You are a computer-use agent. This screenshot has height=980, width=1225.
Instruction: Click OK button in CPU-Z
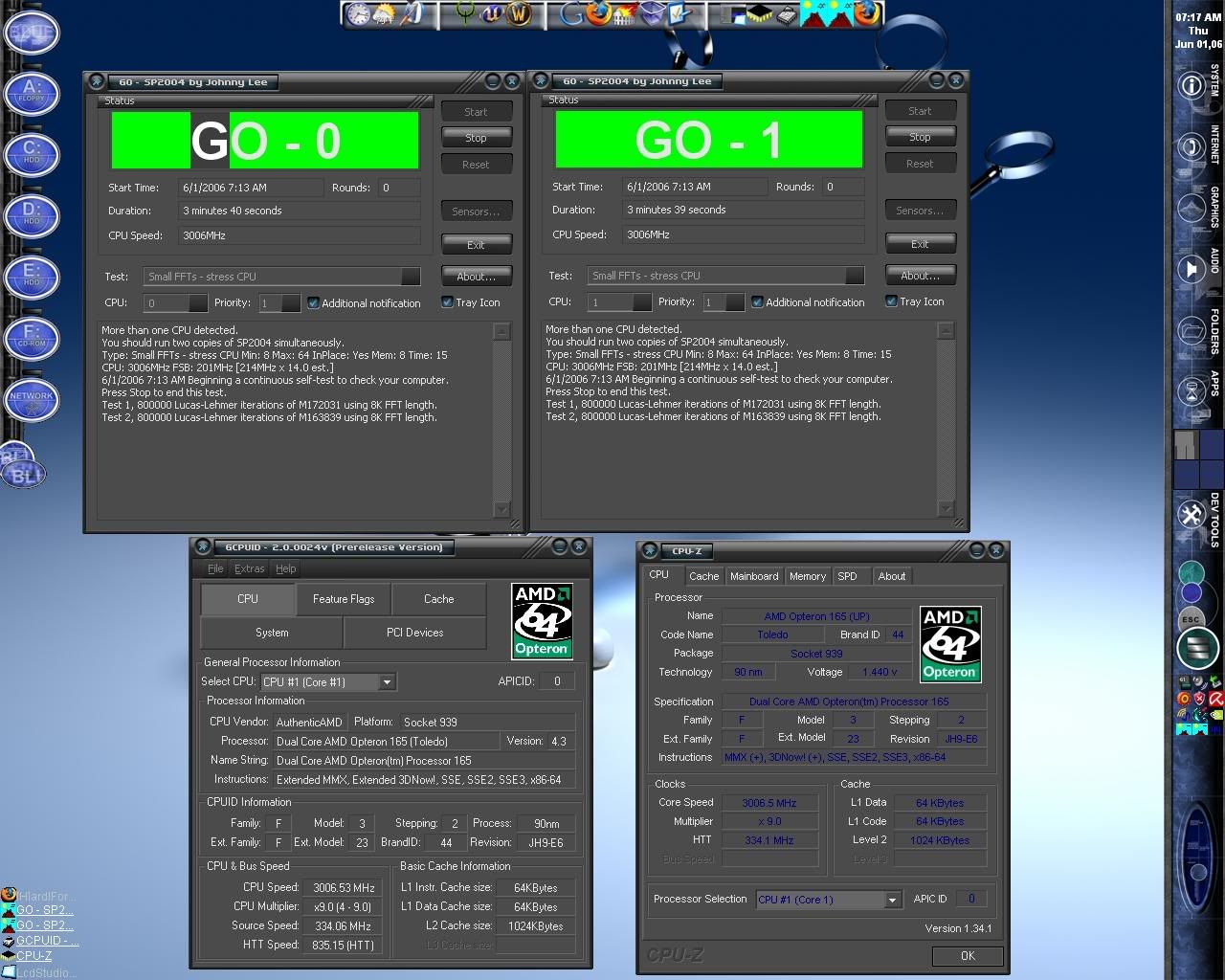968,956
